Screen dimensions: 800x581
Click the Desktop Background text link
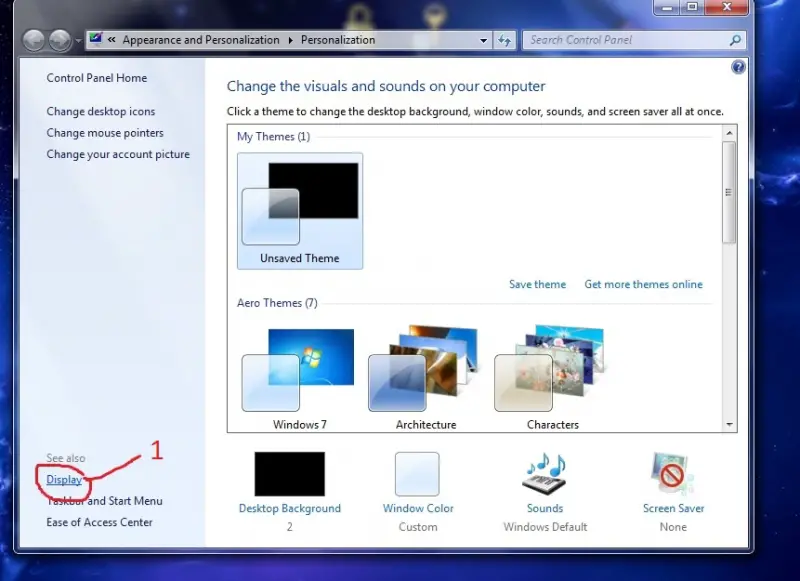tap(290, 509)
